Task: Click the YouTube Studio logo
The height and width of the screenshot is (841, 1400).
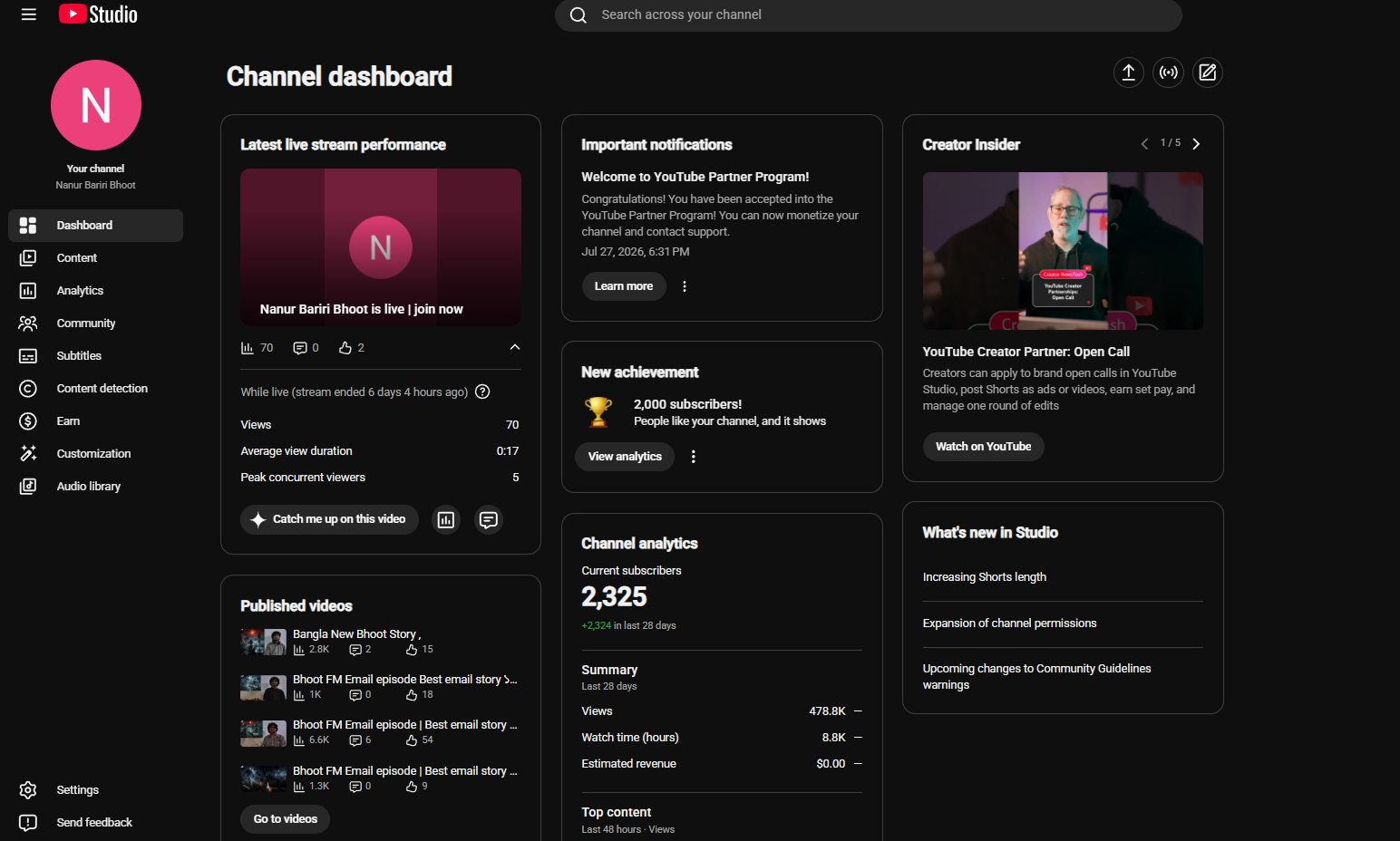Action: click(98, 14)
